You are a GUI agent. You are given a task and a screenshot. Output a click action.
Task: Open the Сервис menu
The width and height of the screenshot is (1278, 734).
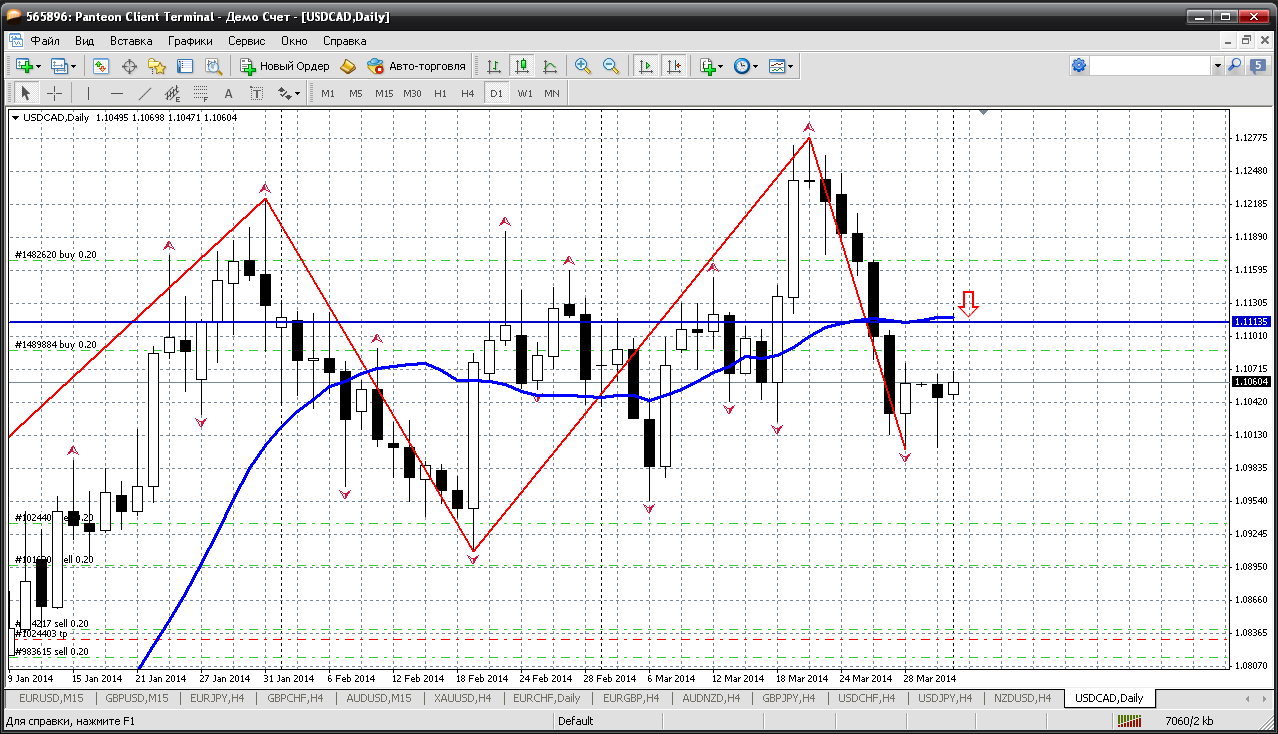246,41
